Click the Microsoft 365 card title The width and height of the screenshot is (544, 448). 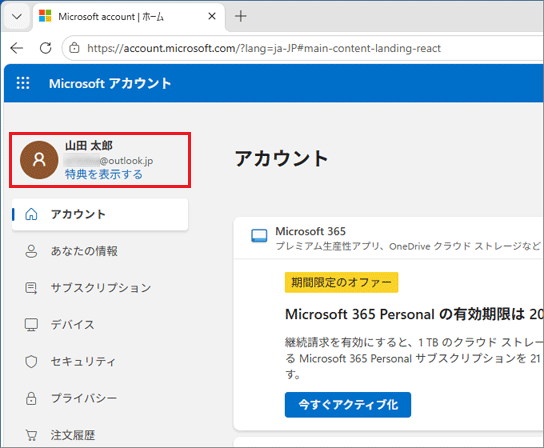click(311, 231)
